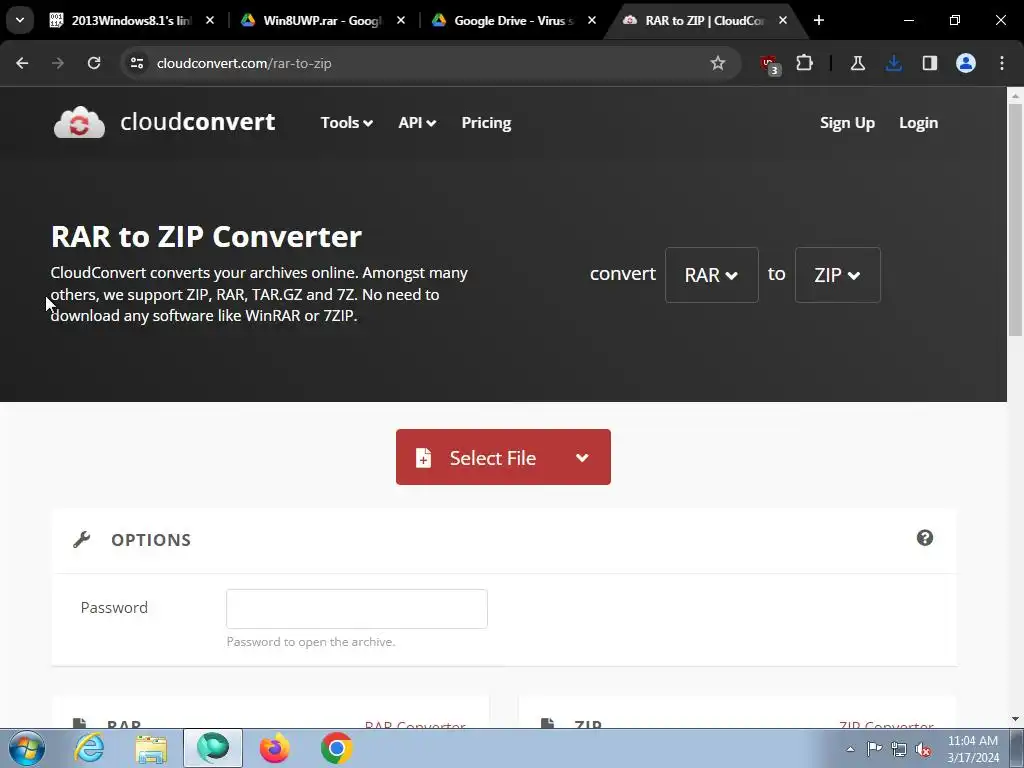Click the CloudConvert cloud logo icon
The width and height of the screenshot is (1024, 768).
[x=79, y=122]
